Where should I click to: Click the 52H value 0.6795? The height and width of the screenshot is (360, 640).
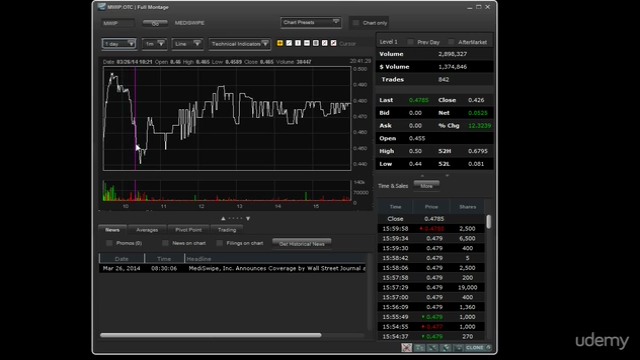[x=478, y=151]
